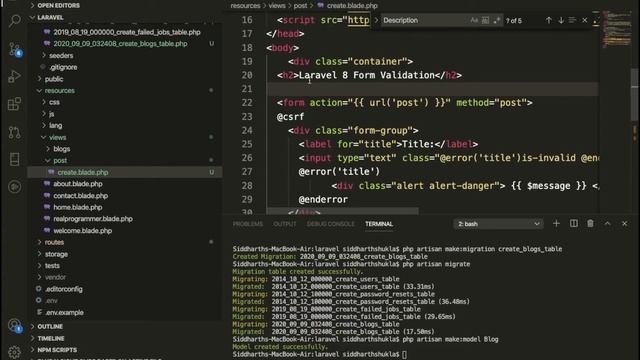Open realprogrammer.blade.php file
Image resolution: width=640 pixels, height=360 pixels.
click(x=93, y=219)
